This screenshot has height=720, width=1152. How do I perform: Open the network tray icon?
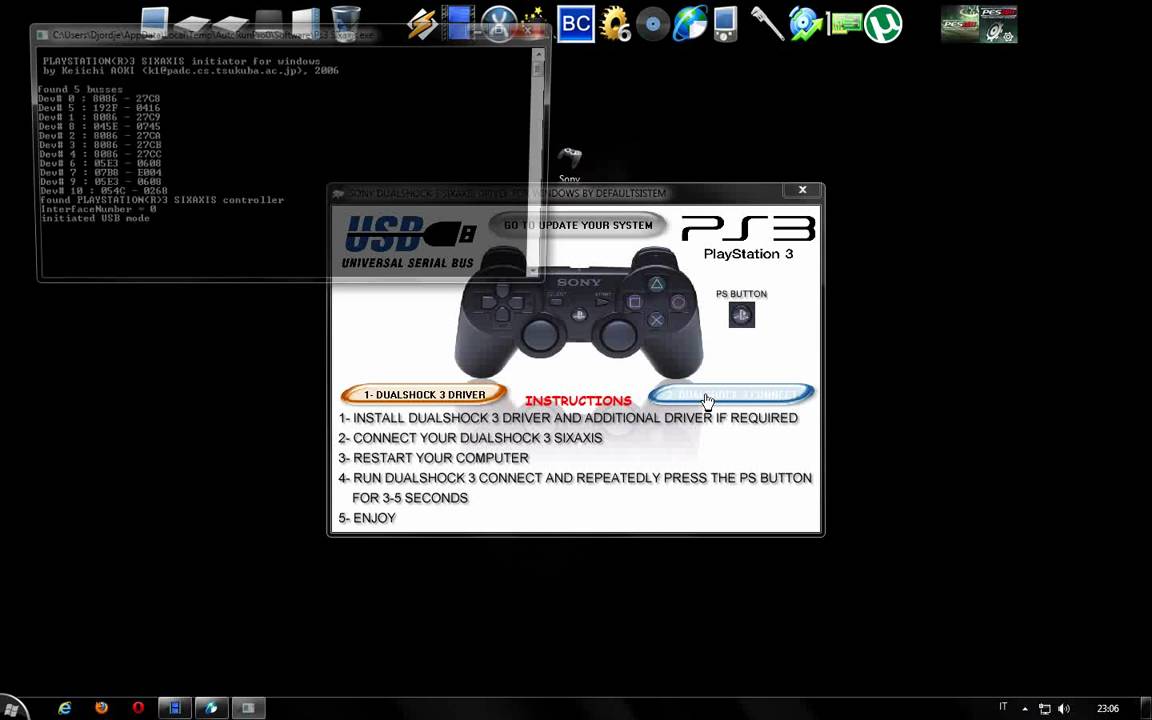point(1044,709)
